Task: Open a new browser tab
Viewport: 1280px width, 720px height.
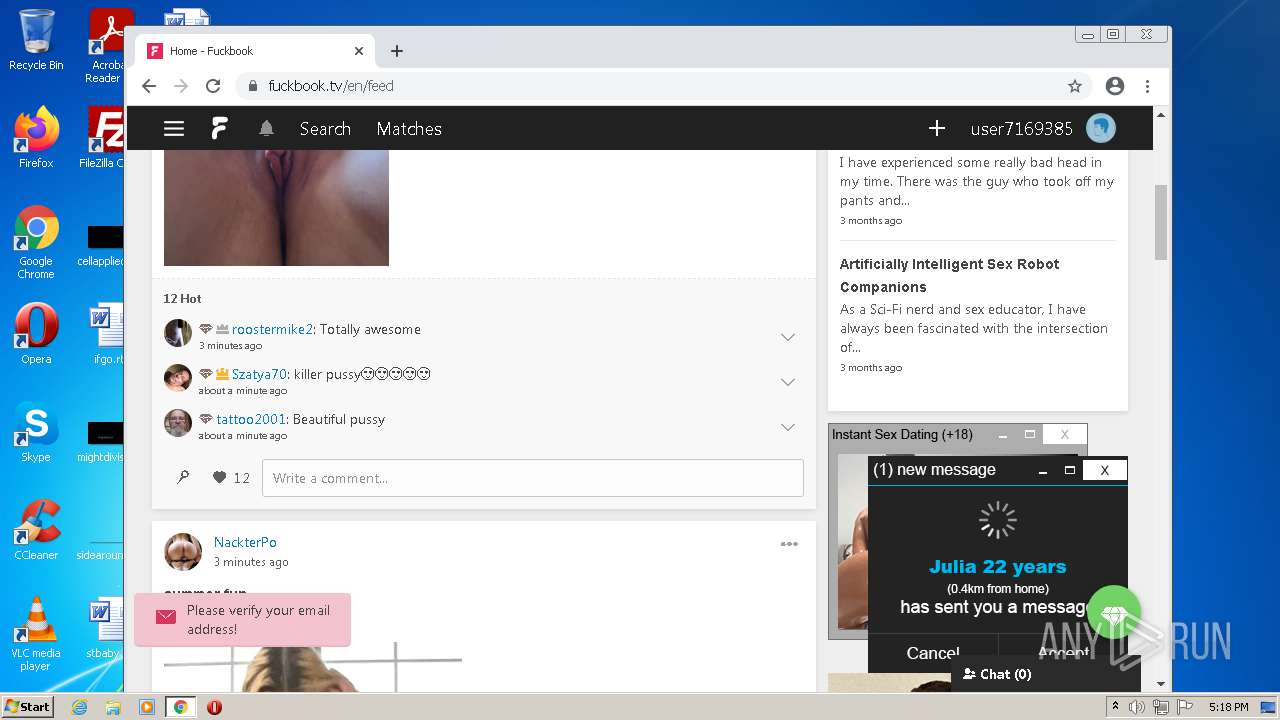Action: 397,51
